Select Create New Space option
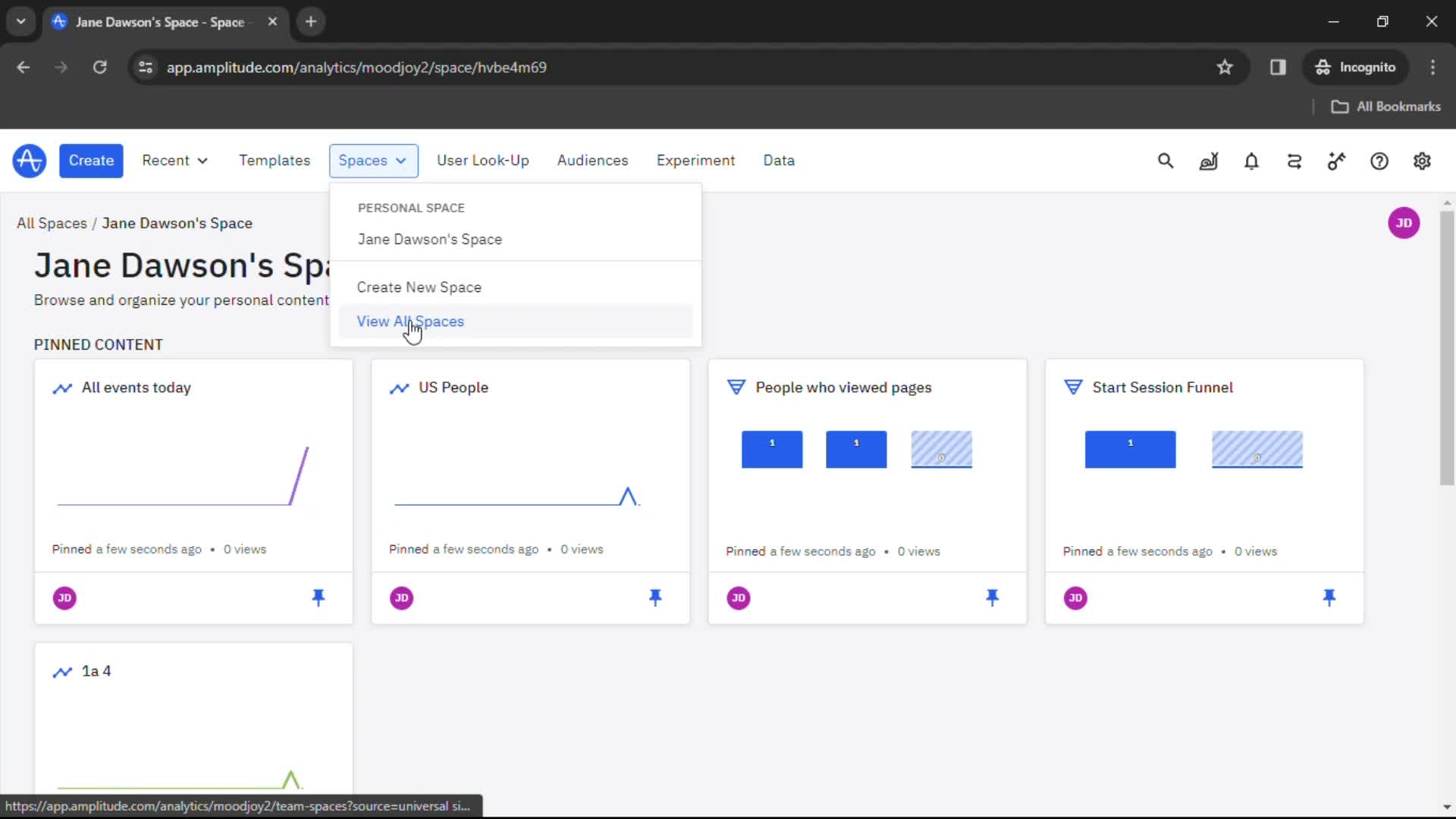Image resolution: width=1456 pixels, height=819 pixels. pyautogui.click(x=419, y=286)
